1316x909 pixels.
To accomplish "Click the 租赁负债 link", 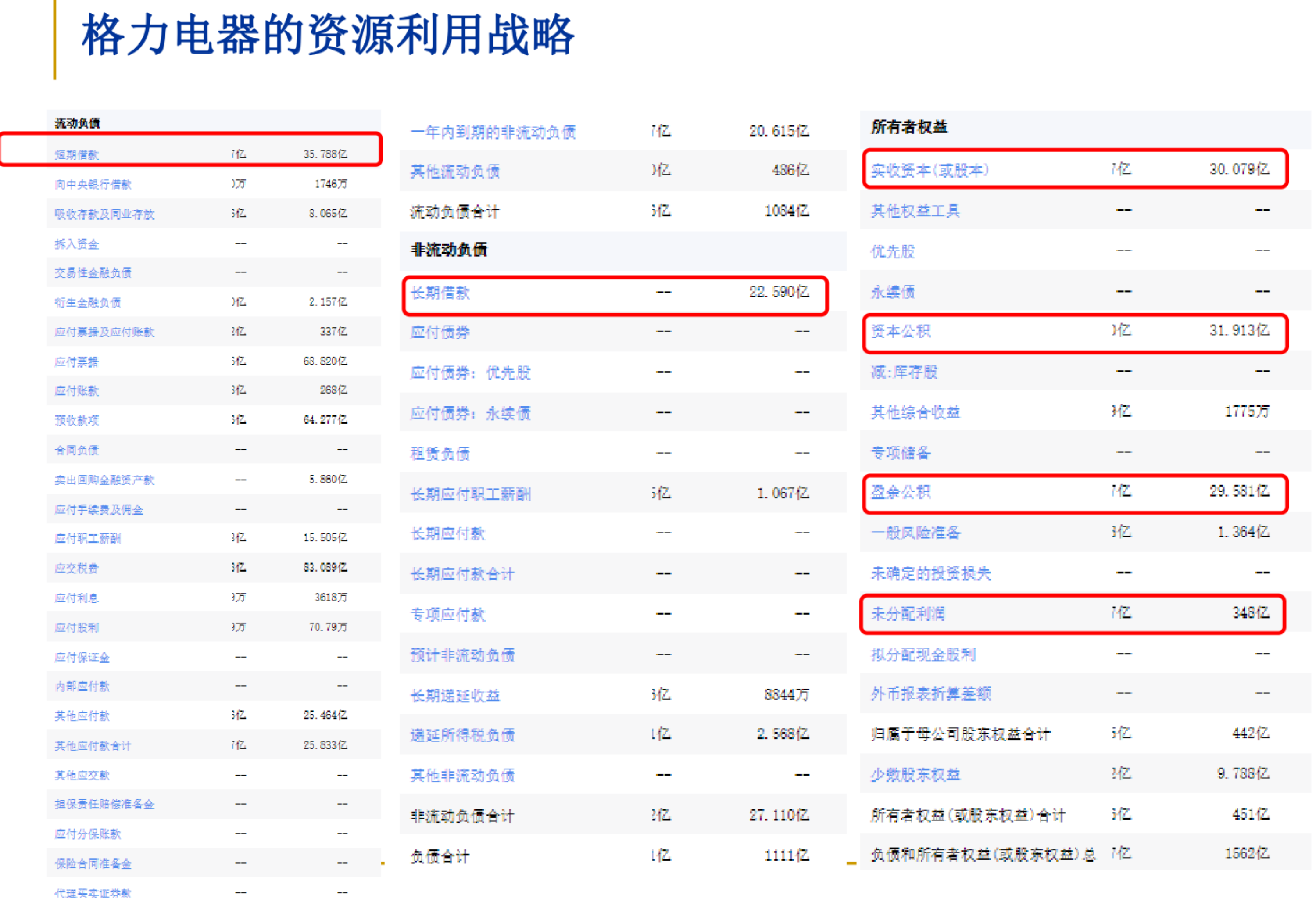I will pos(441,453).
